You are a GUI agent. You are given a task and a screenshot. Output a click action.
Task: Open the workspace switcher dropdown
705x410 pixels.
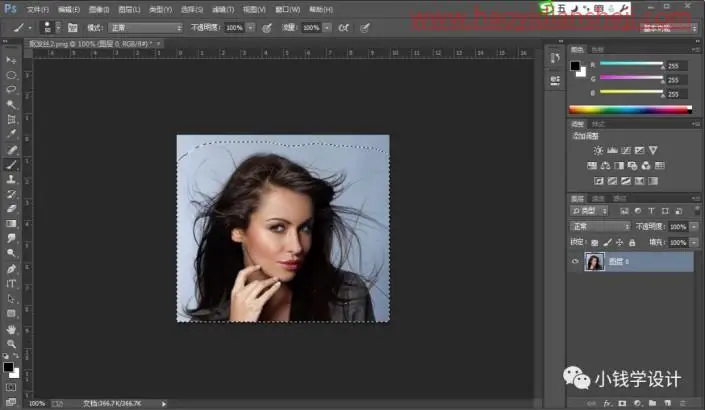click(668, 28)
